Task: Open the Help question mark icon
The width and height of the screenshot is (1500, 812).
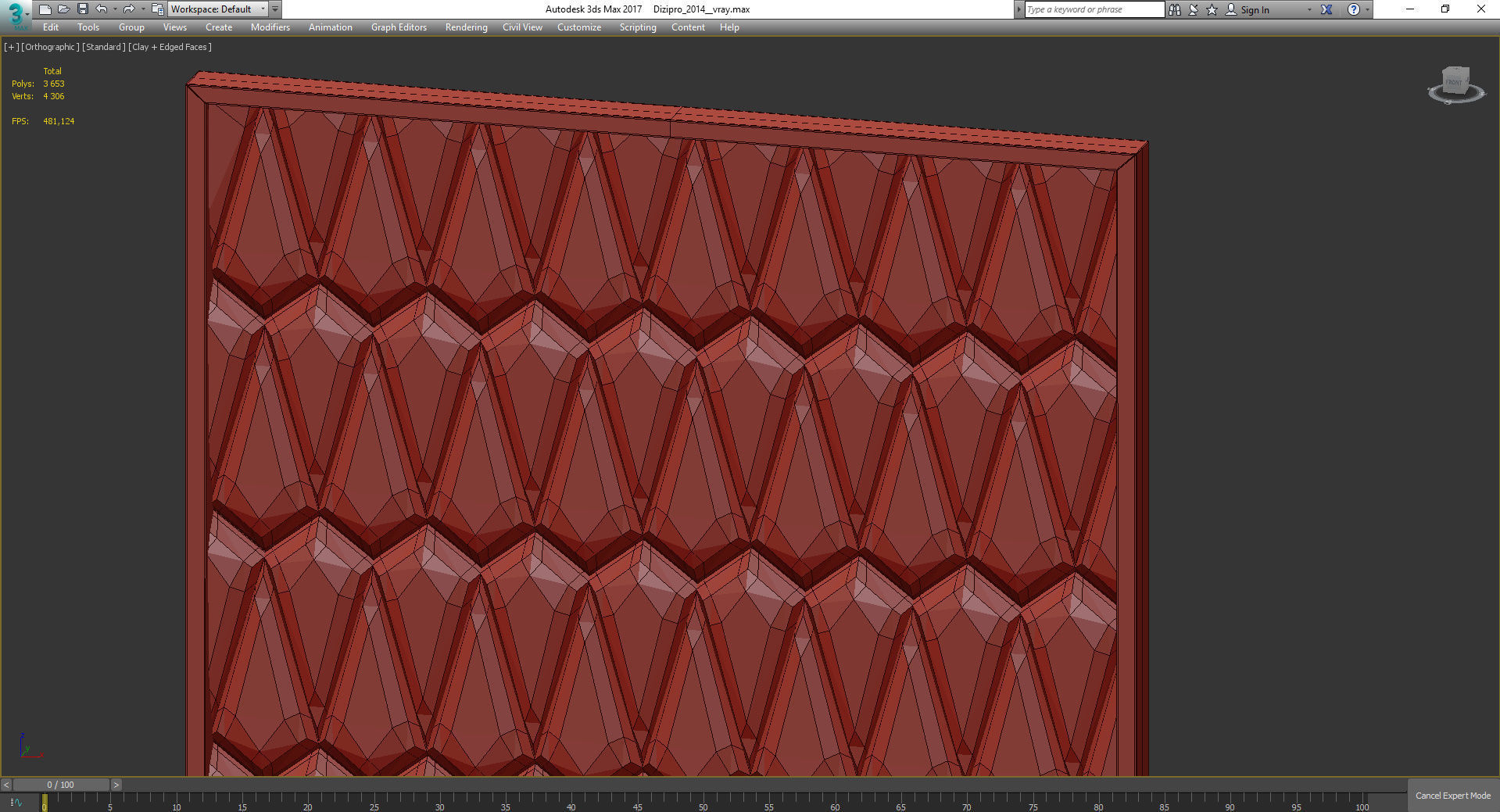Action: point(1354,9)
